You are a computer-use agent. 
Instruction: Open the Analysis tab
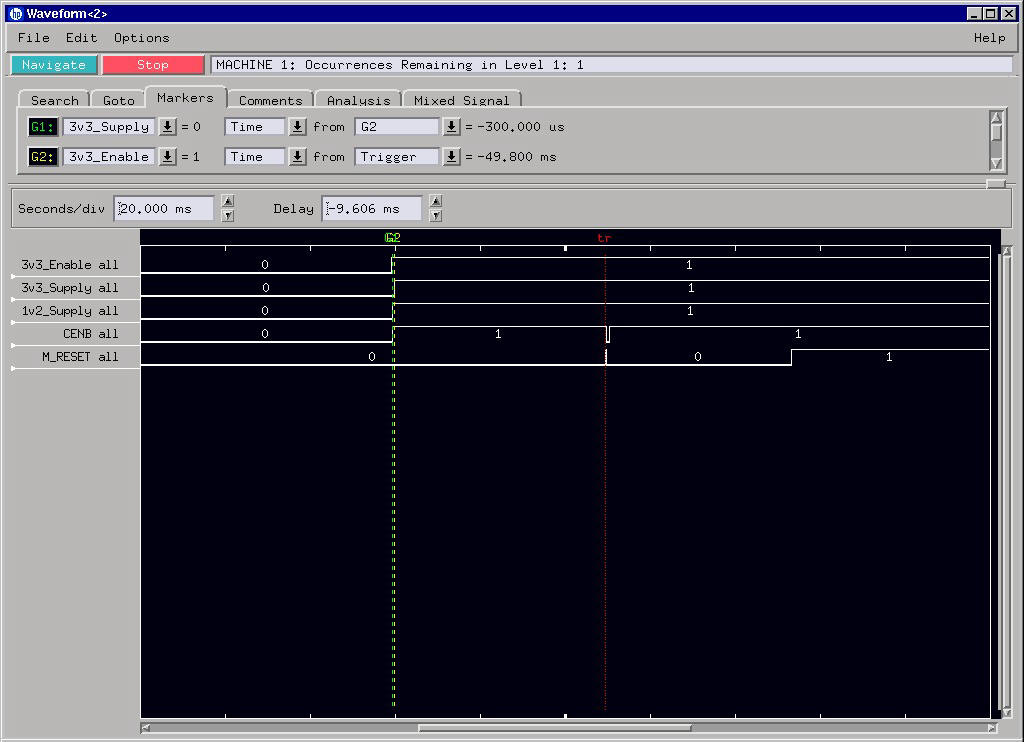(359, 100)
